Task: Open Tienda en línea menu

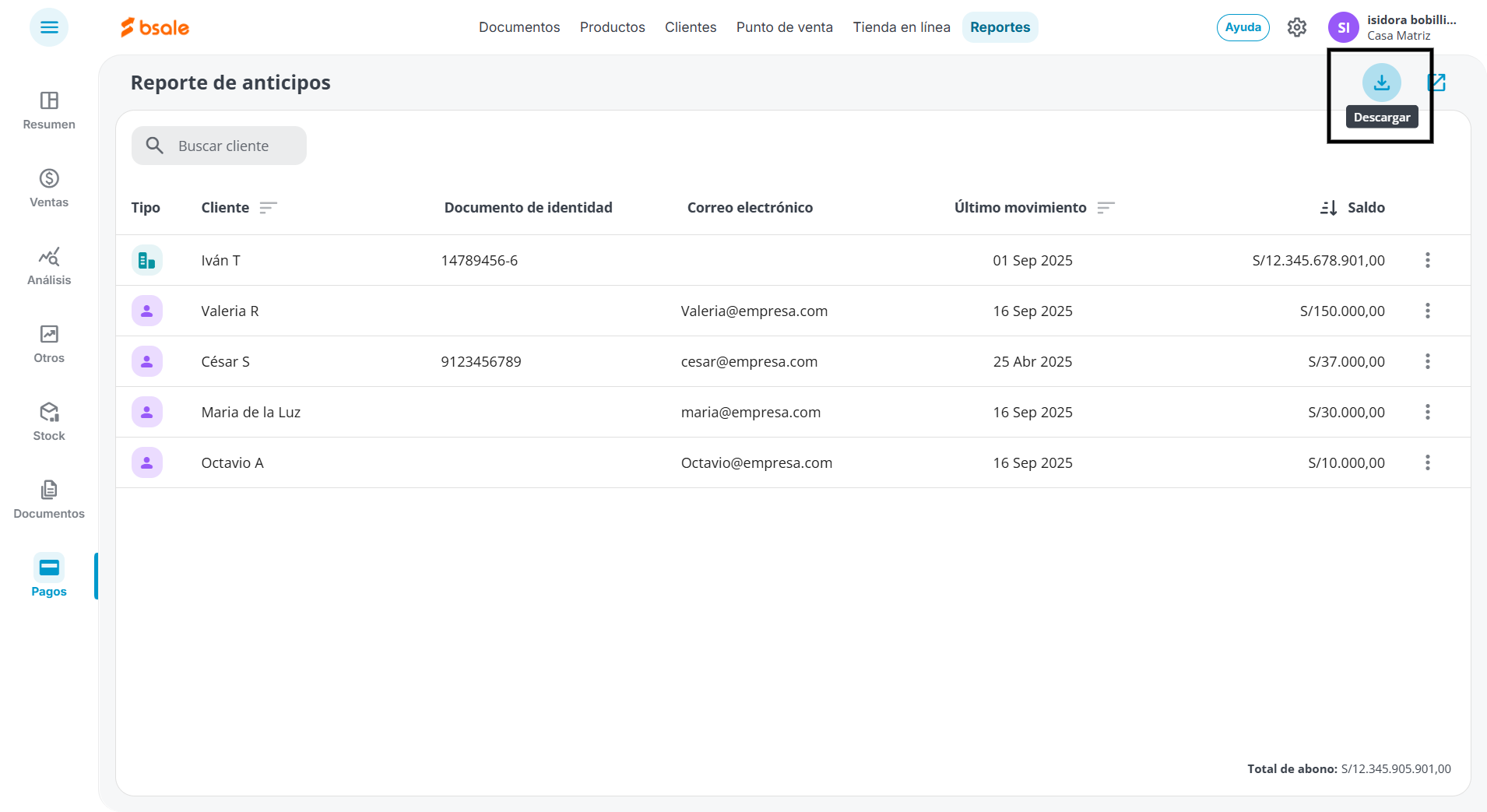Action: 902,27
